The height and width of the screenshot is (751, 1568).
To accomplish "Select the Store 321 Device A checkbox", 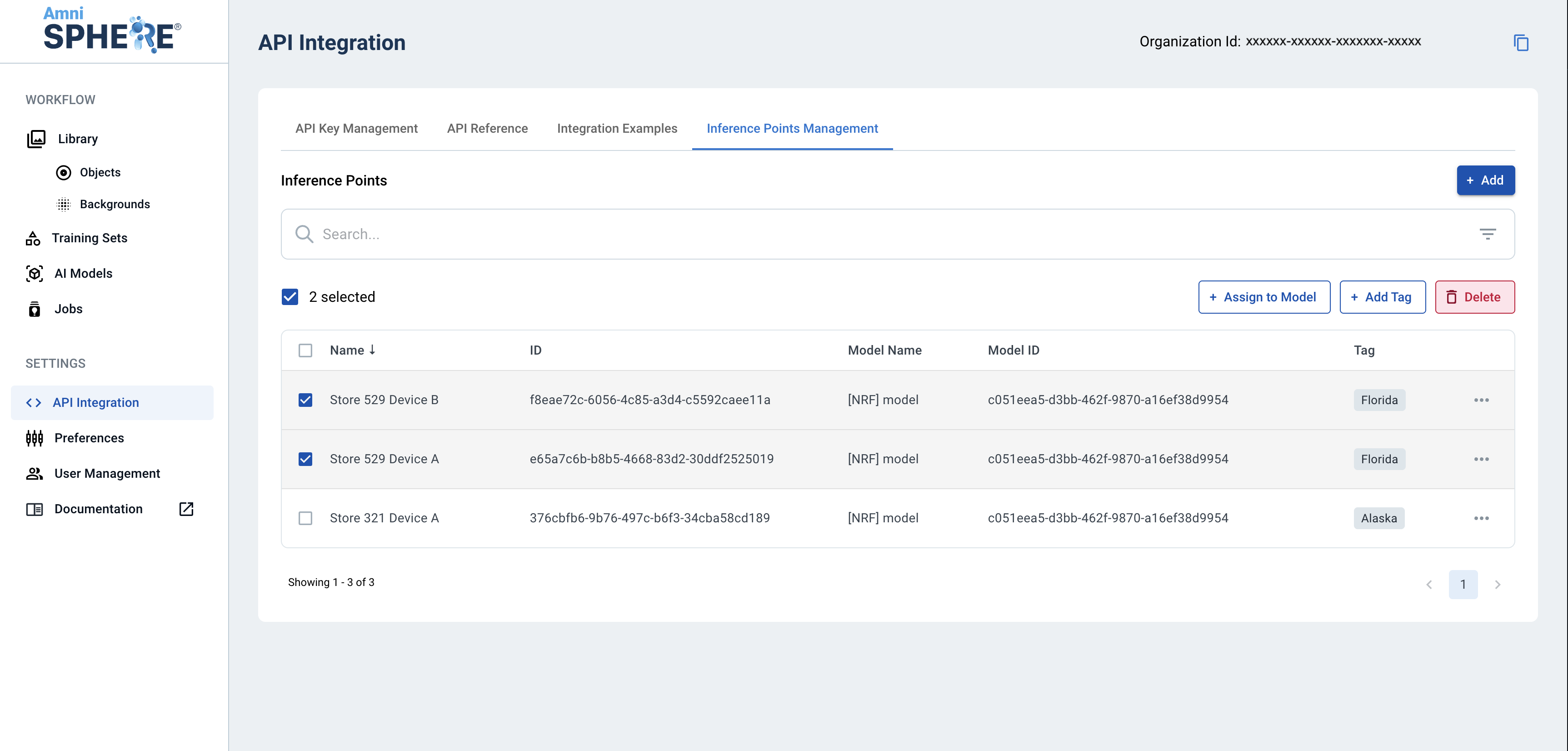I will tap(305, 518).
